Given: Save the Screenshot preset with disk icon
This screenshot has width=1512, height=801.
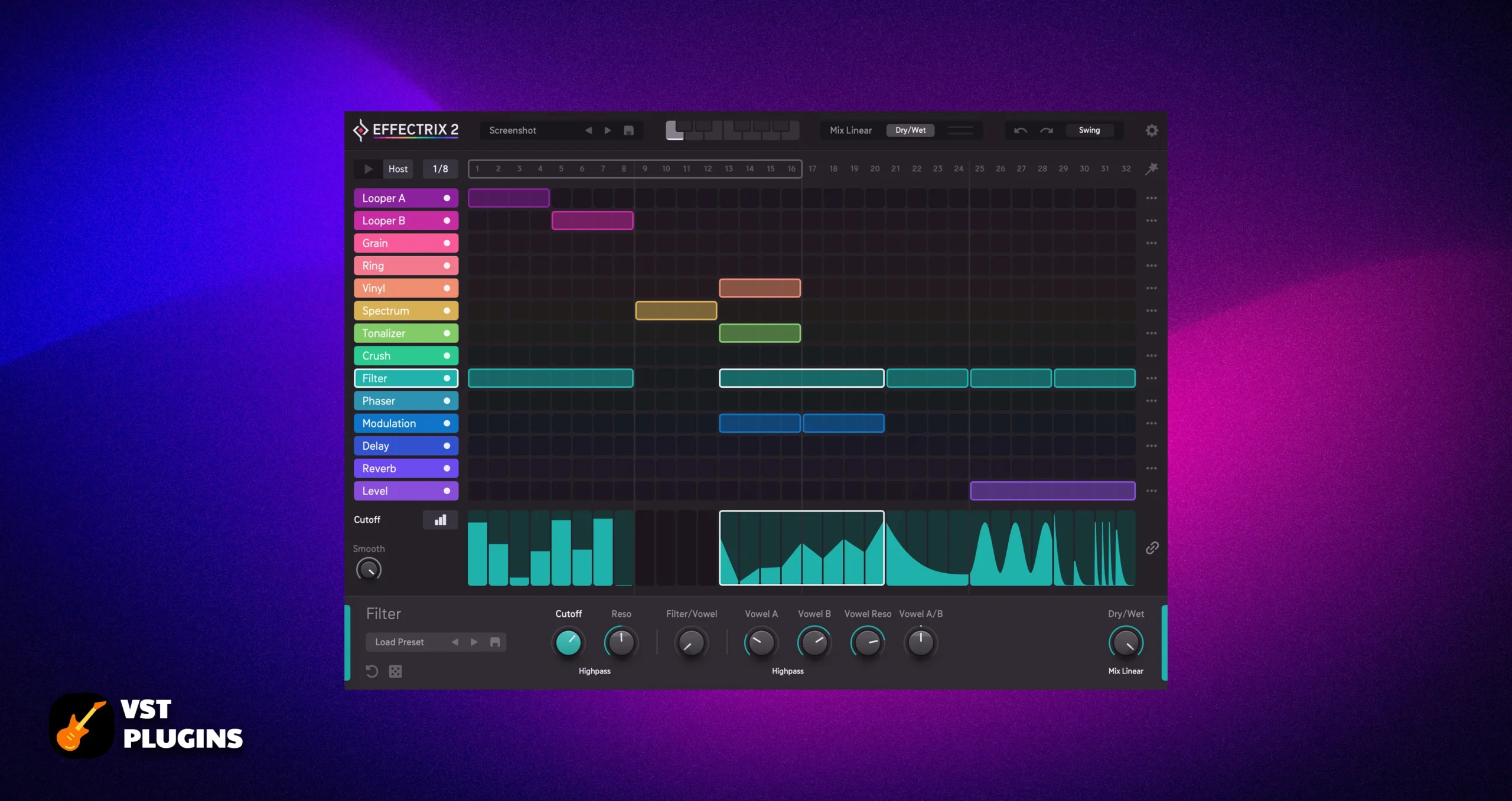Looking at the screenshot, I should pos(628,130).
